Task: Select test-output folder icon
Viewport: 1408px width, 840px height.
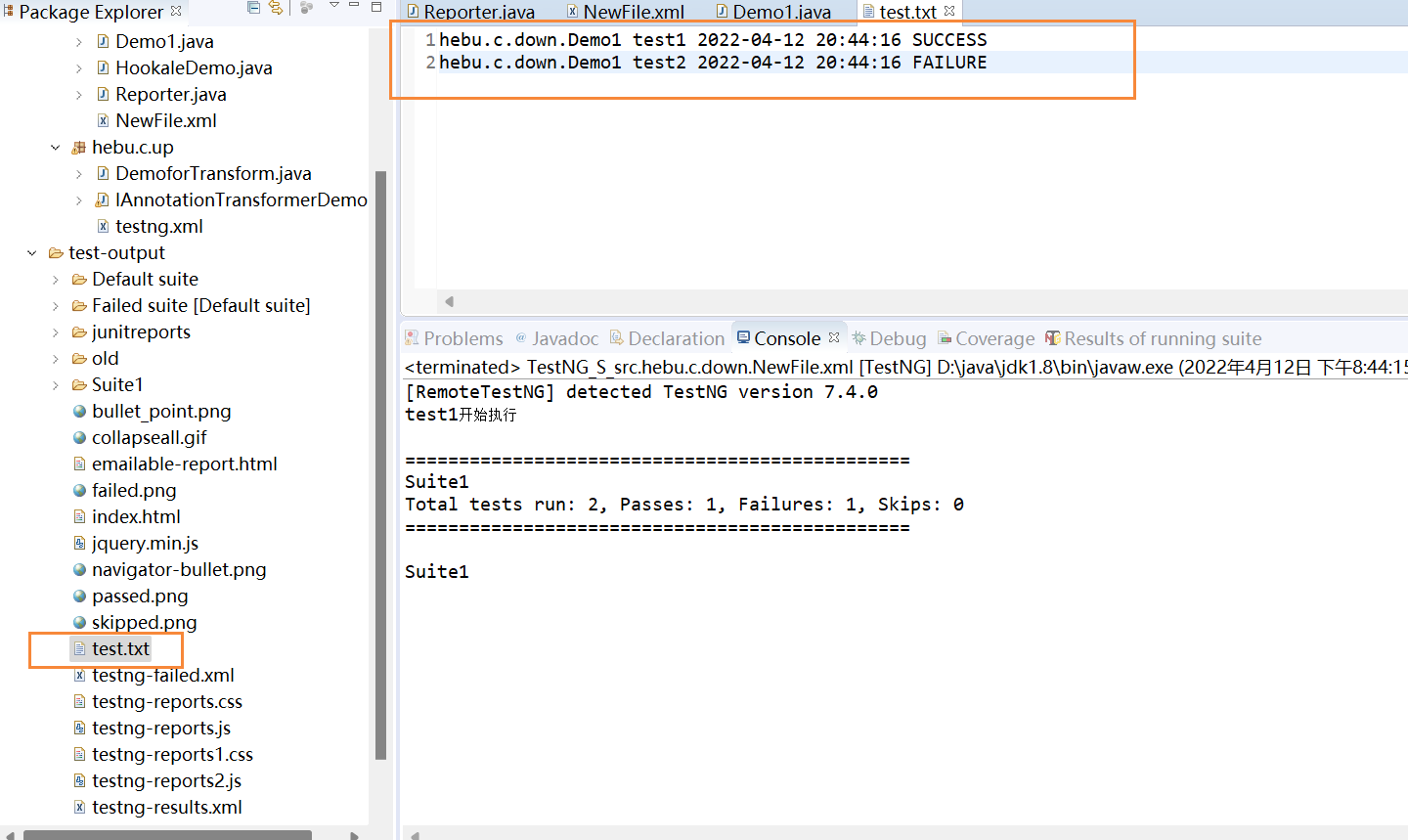Action: (x=56, y=253)
